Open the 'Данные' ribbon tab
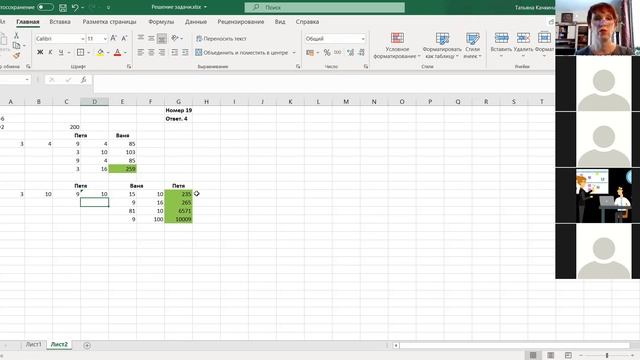640x360 pixels. (x=196, y=22)
